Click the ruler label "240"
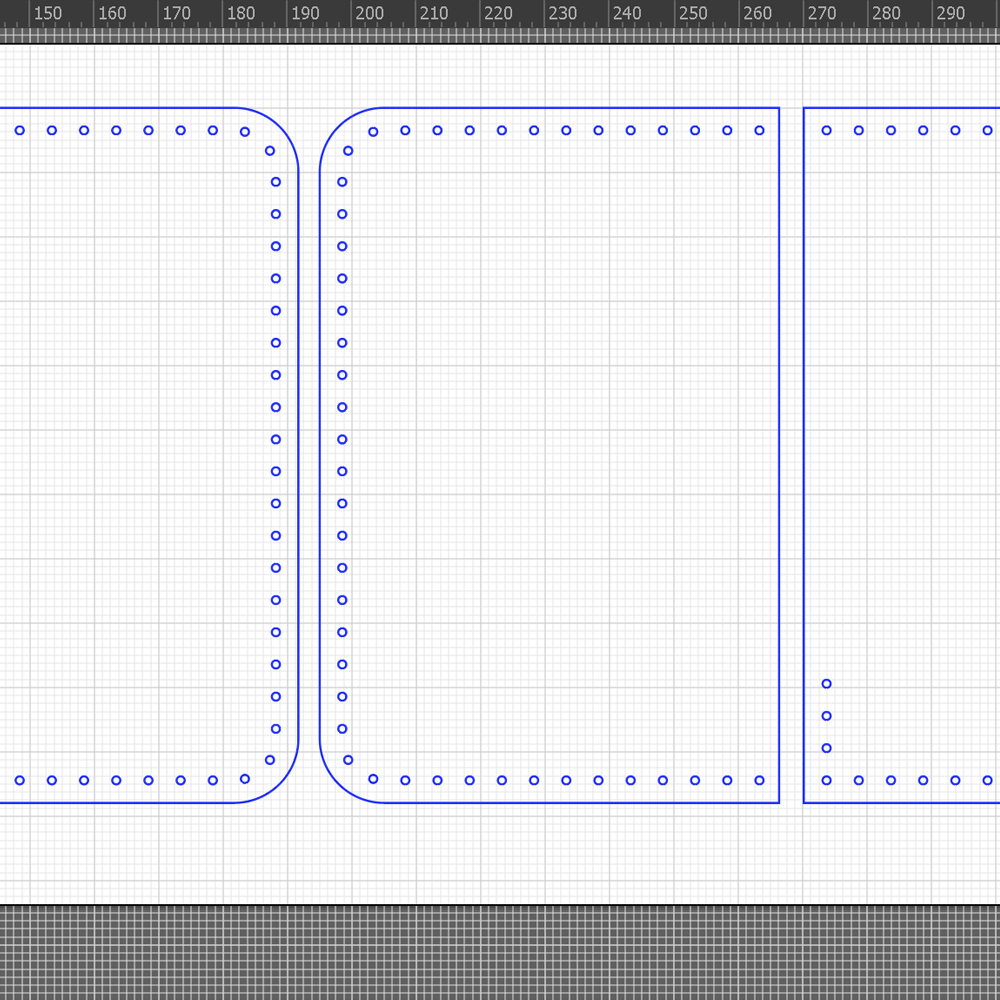 pos(628,13)
